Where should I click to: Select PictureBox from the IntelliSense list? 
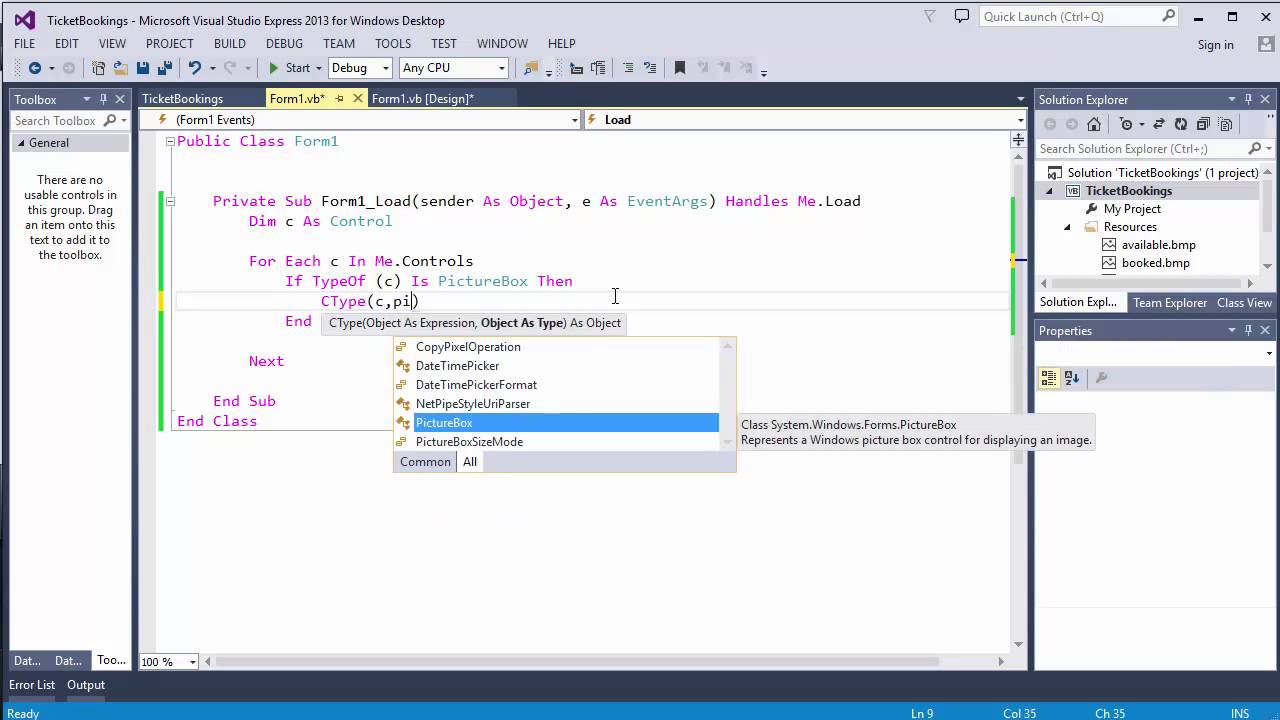point(444,422)
